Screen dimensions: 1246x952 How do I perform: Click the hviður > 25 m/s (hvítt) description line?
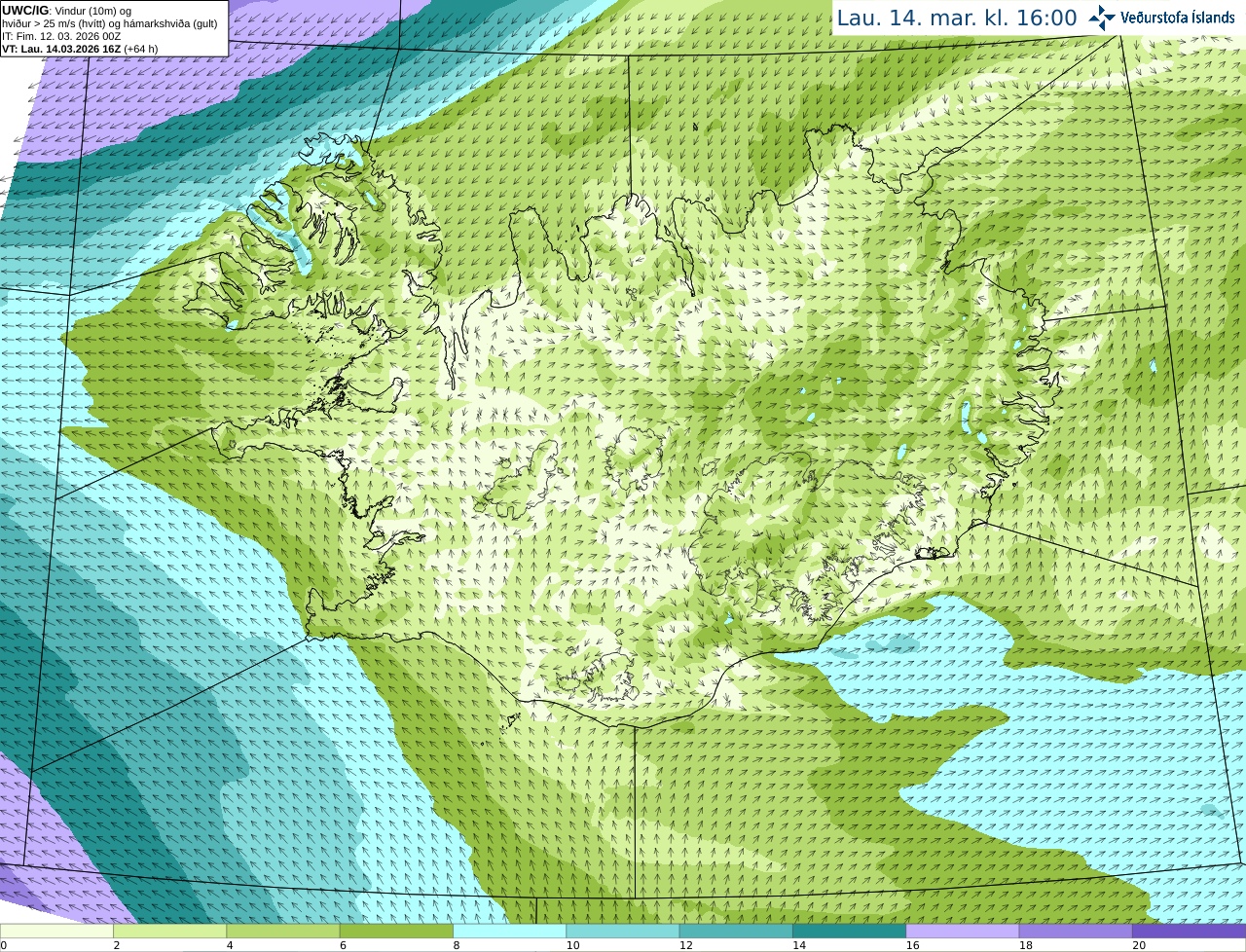109,23
